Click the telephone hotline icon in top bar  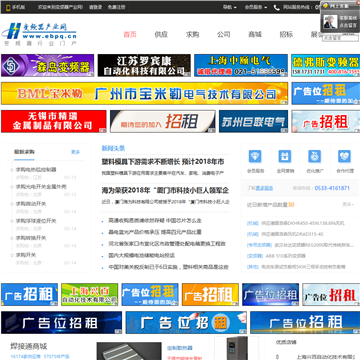[x=276, y=7]
